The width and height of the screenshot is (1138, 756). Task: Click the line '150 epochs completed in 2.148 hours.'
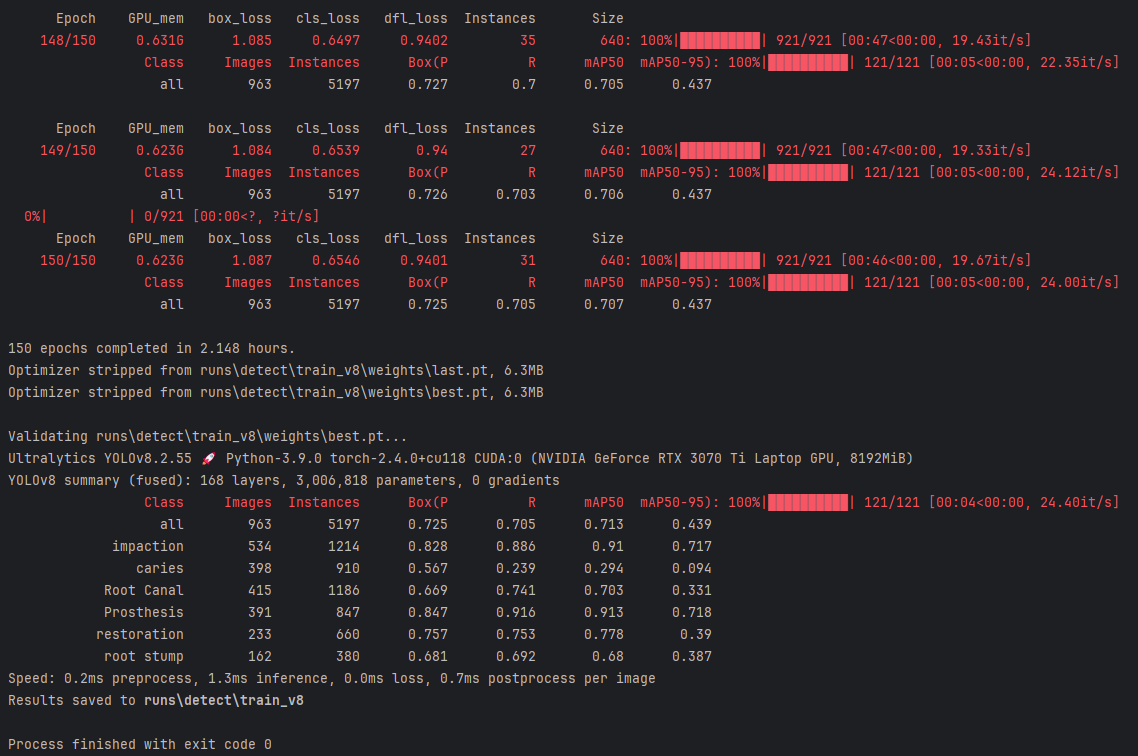click(x=152, y=348)
